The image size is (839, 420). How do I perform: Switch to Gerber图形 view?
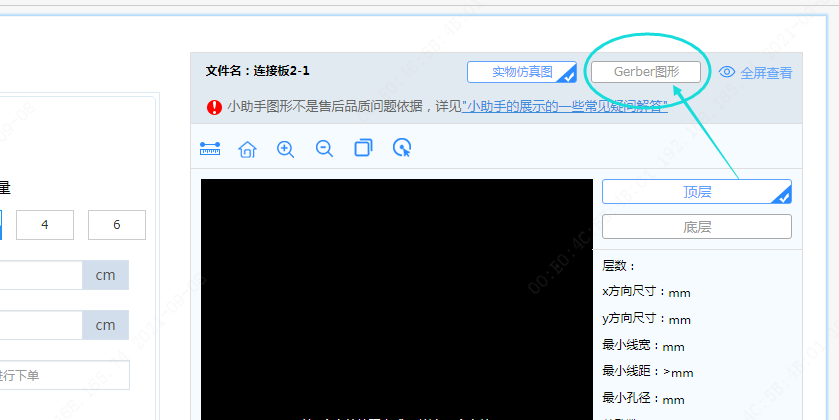pyautogui.click(x=646, y=72)
